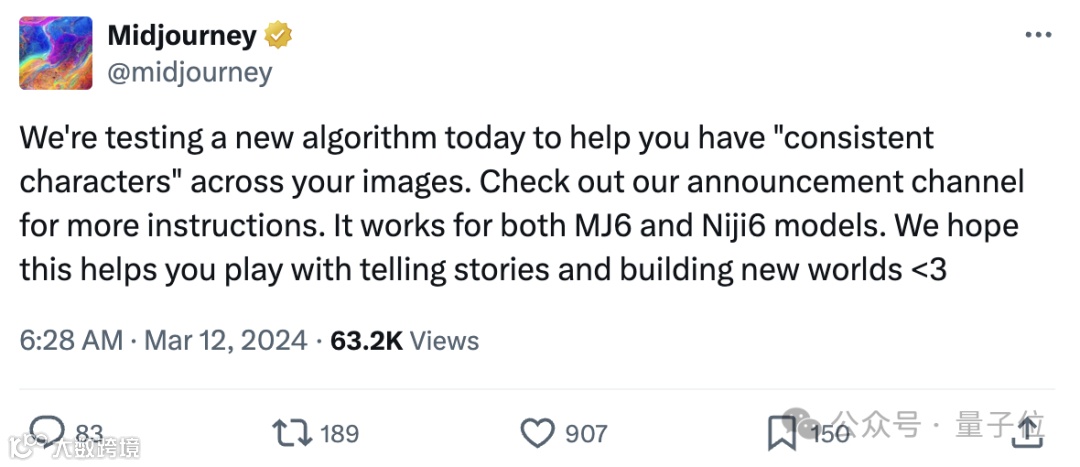Click the reply speech bubble icon
This screenshot has height=467, width=1080.
[46, 432]
